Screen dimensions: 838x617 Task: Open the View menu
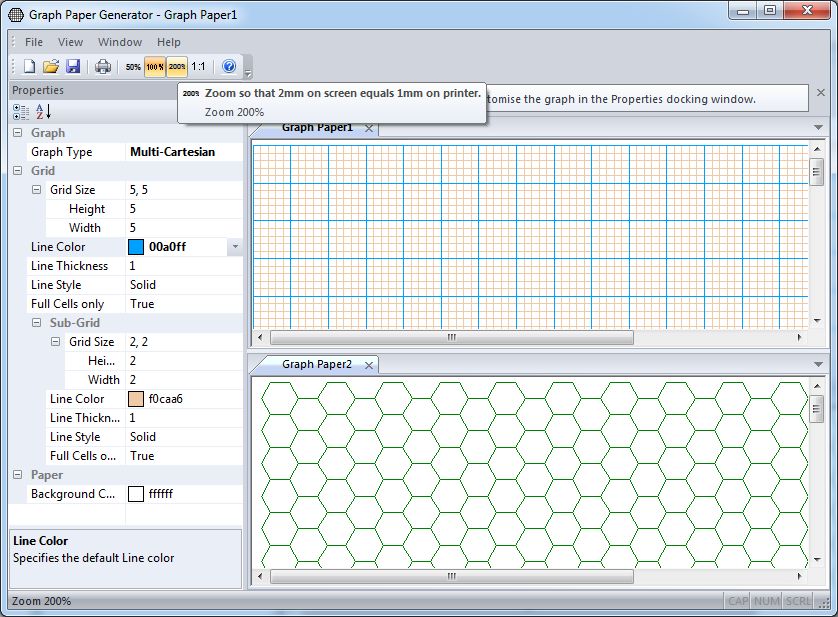click(70, 42)
